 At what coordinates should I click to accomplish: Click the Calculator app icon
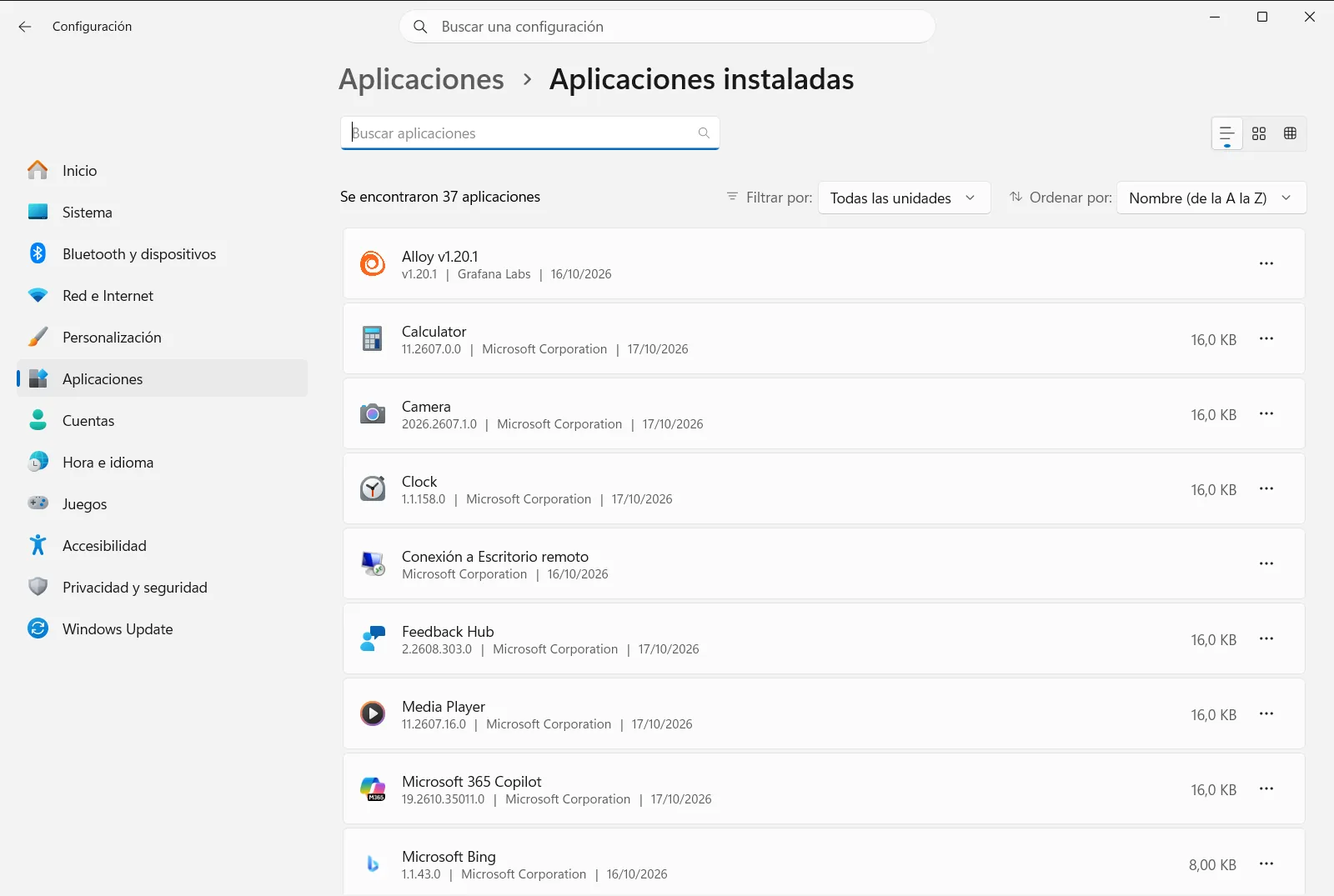373,338
